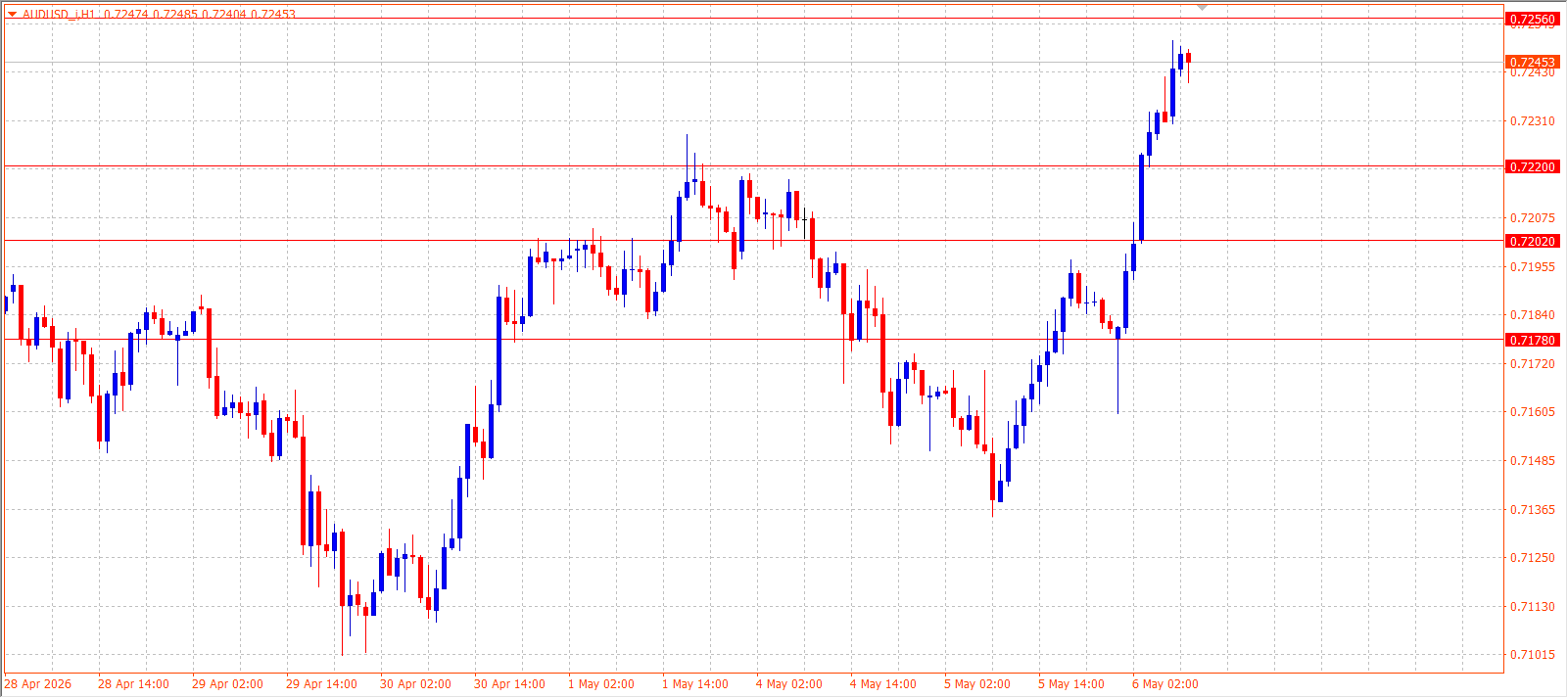This screenshot has width=1568, height=698.
Task: Click the 0.71605 price scale value
Action: (x=1533, y=412)
